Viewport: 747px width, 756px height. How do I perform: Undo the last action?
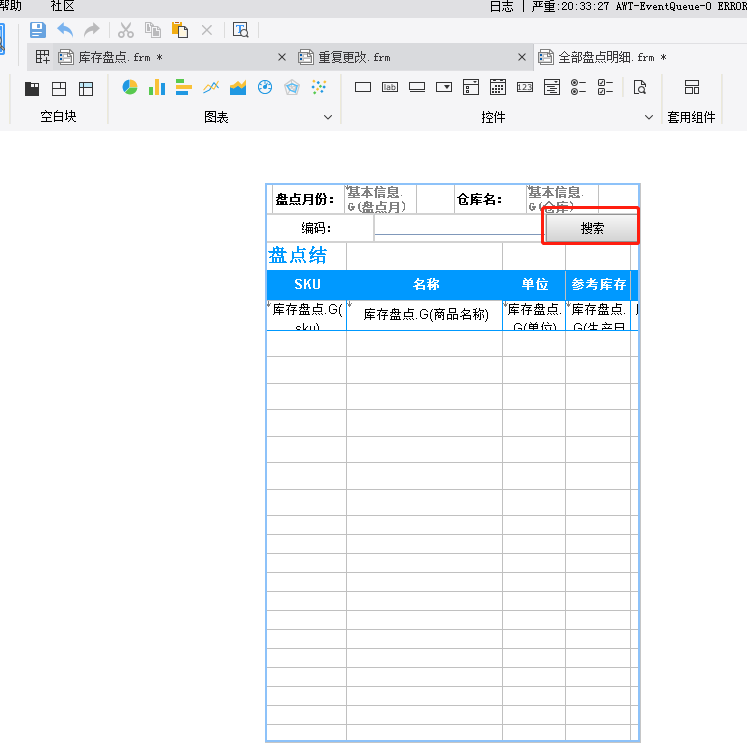coord(65,30)
